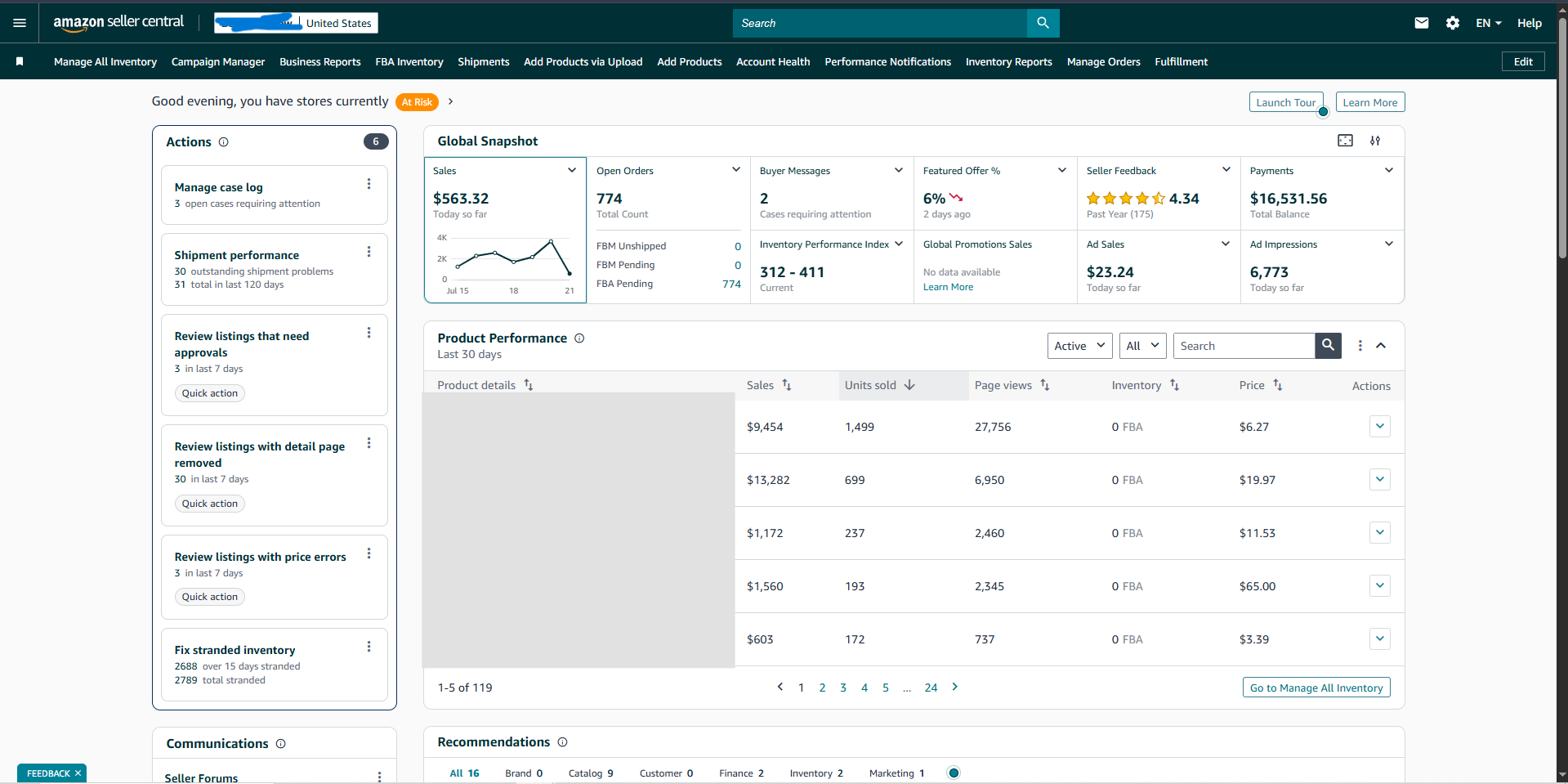
Task: Open the hamburger navigation menu
Action: pyautogui.click(x=20, y=23)
